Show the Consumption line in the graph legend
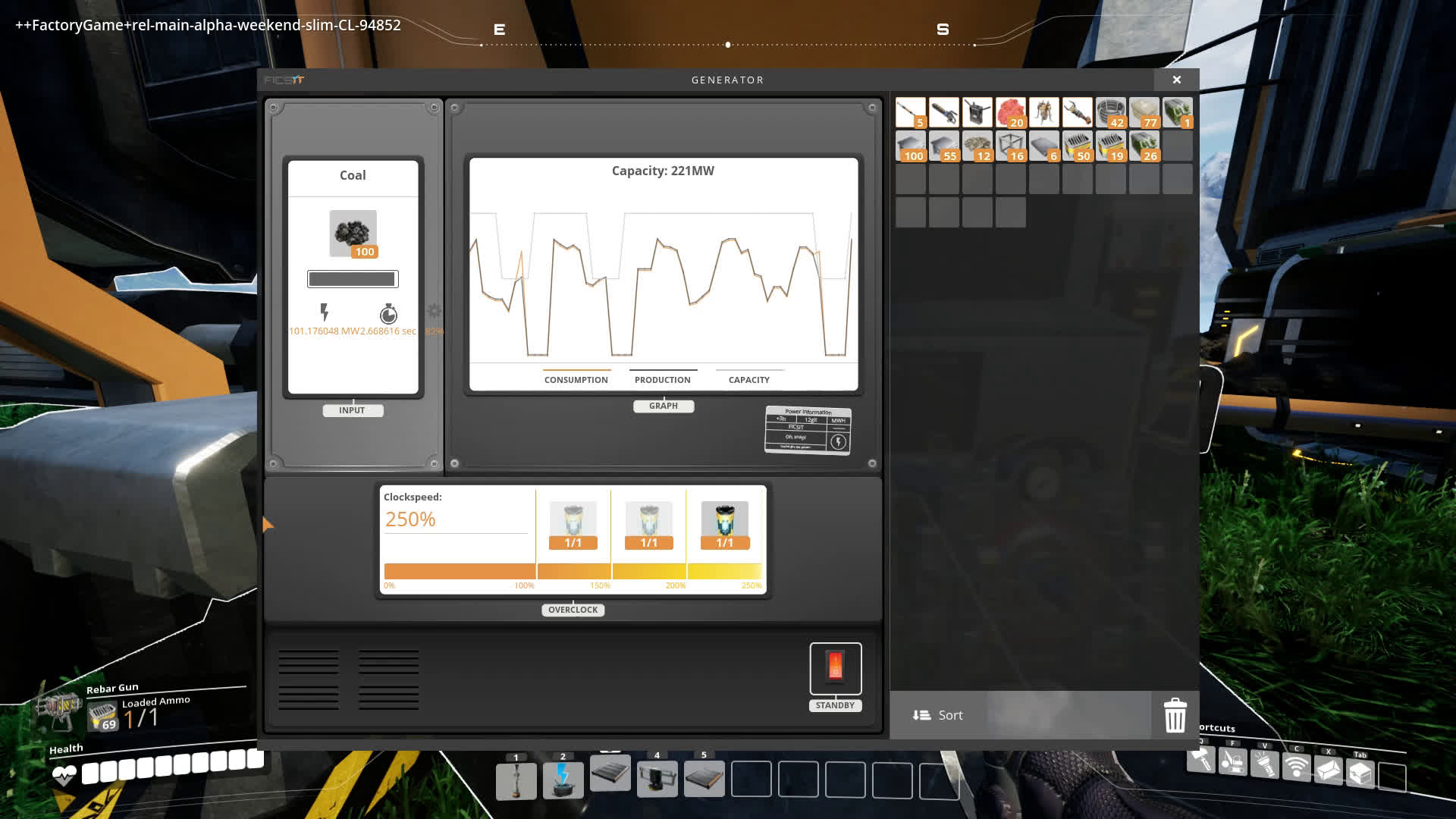The image size is (1456, 819). 576,379
